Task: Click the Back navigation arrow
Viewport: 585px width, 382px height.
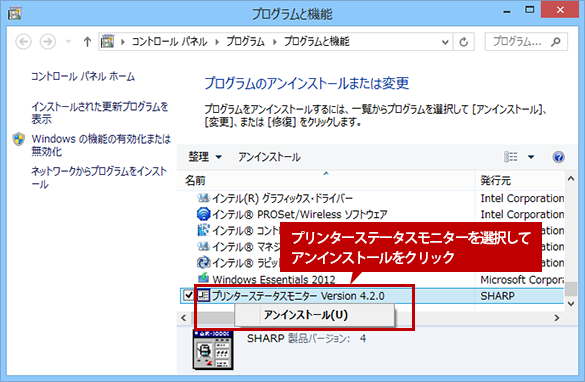Action: [23, 41]
